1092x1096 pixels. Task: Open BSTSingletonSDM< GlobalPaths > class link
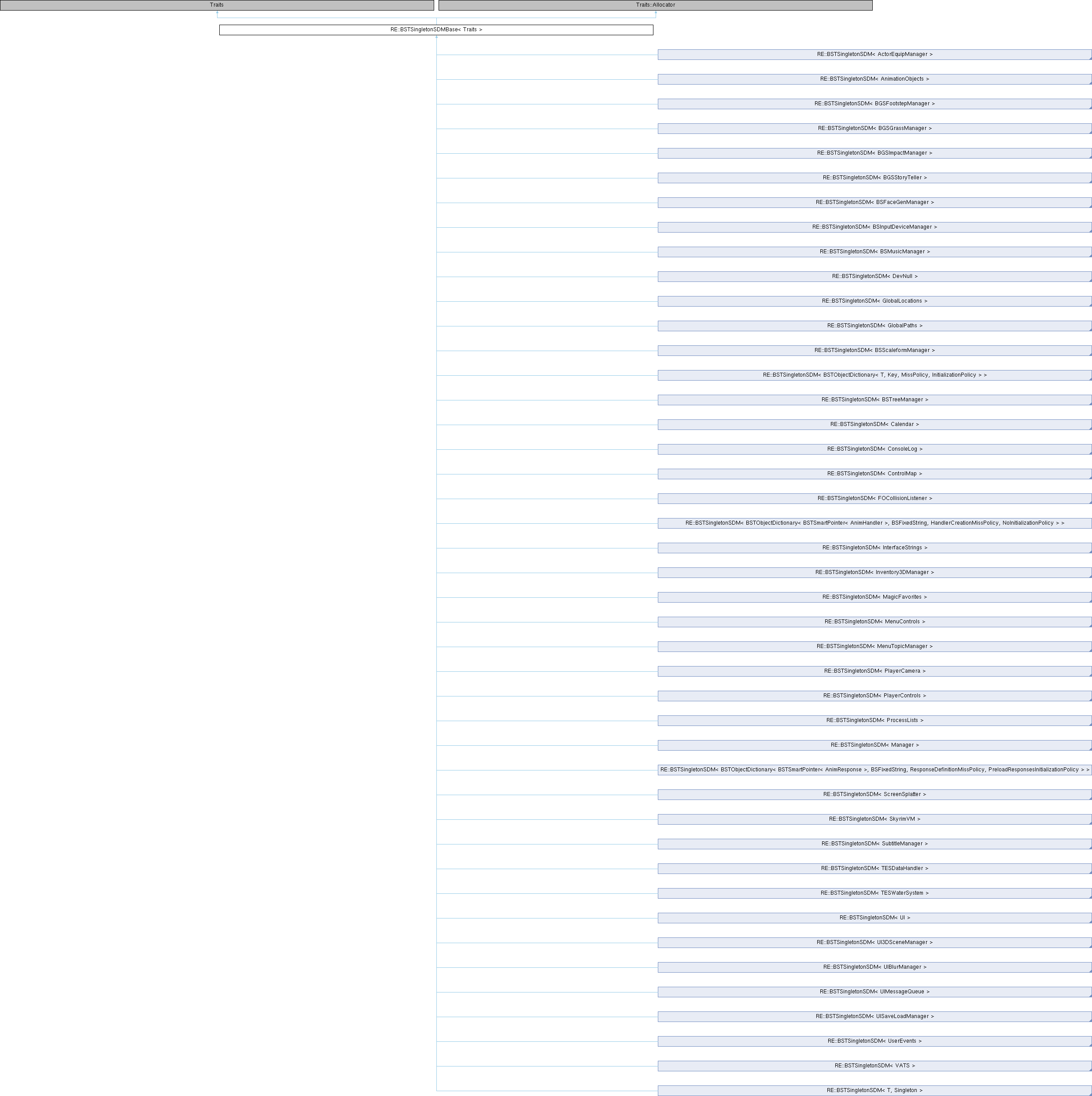click(874, 326)
